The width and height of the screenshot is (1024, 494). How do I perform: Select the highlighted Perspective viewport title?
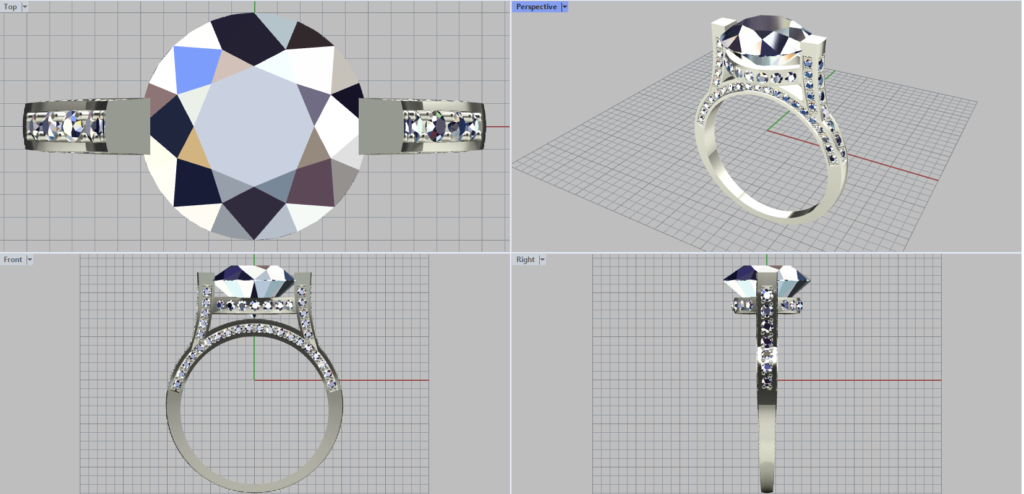pyautogui.click(x=536, y=6)
